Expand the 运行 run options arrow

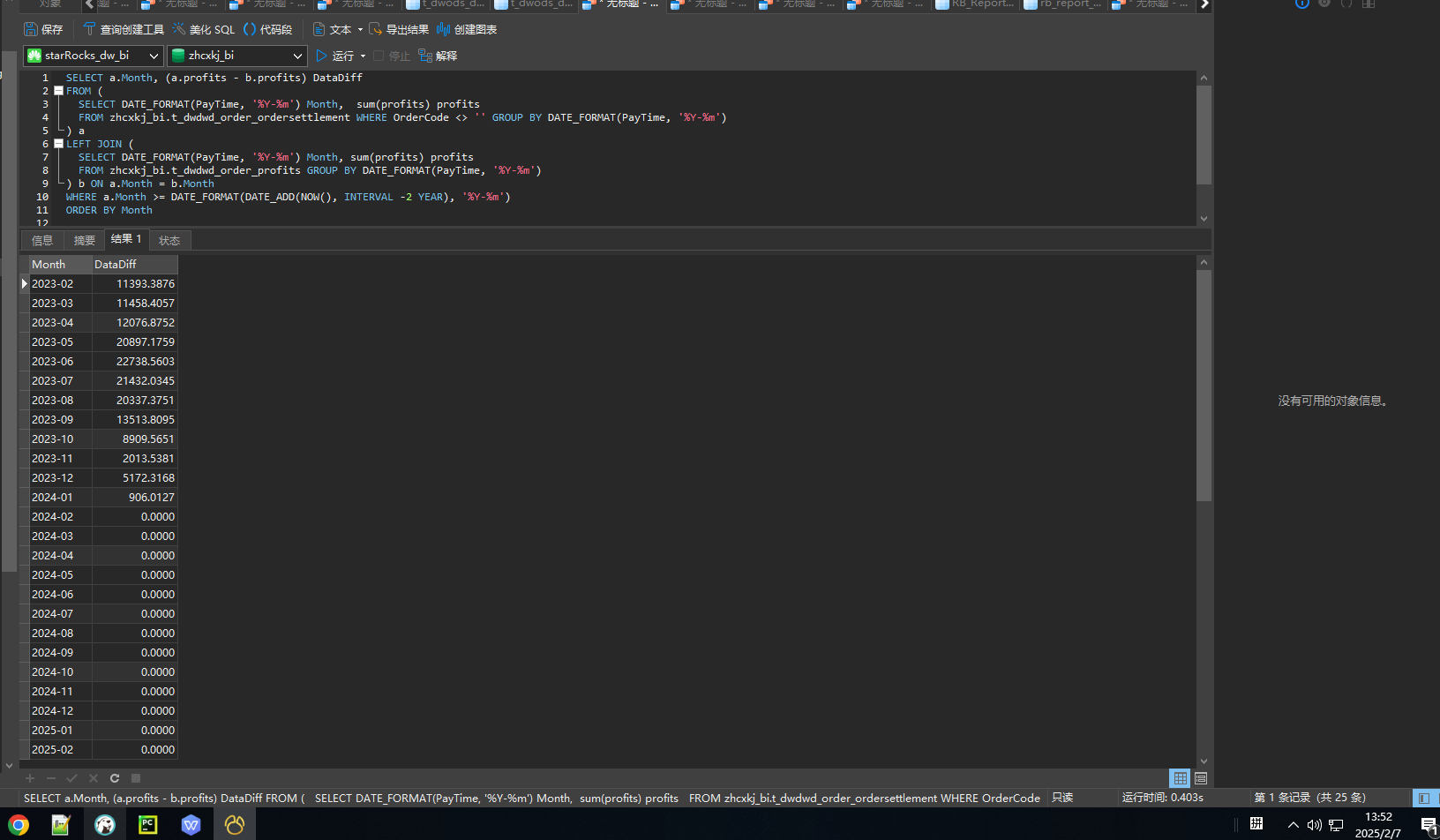(363, 56)
